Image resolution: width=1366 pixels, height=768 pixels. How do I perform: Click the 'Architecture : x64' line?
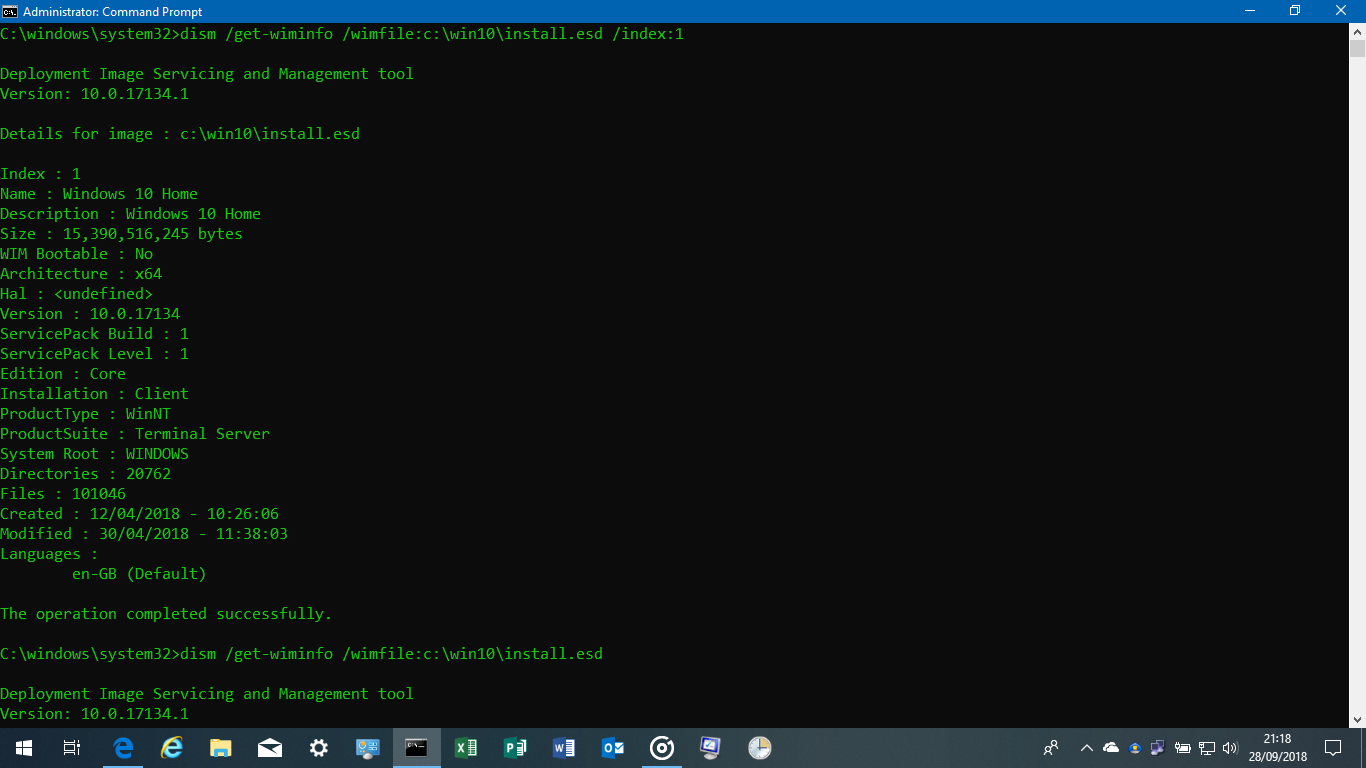tap(81, 274)
